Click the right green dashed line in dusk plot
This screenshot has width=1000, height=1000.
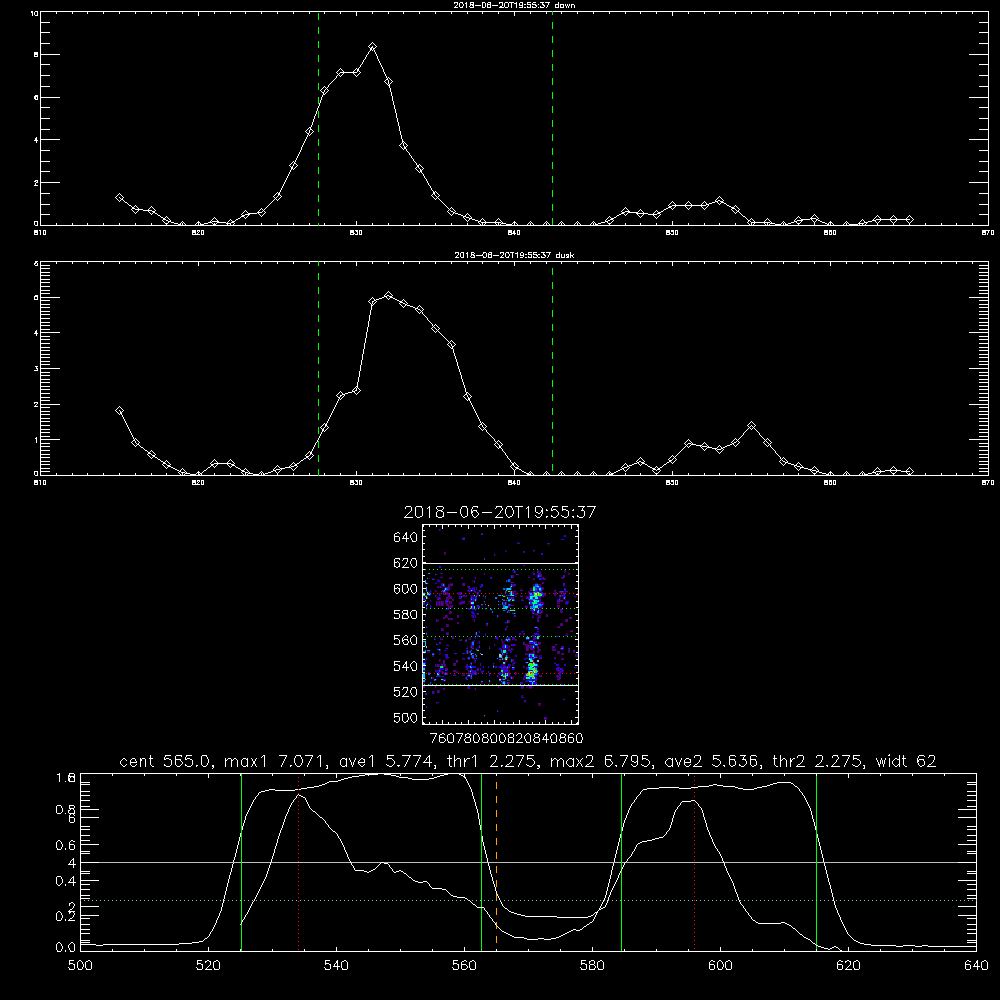click(552, 368)
